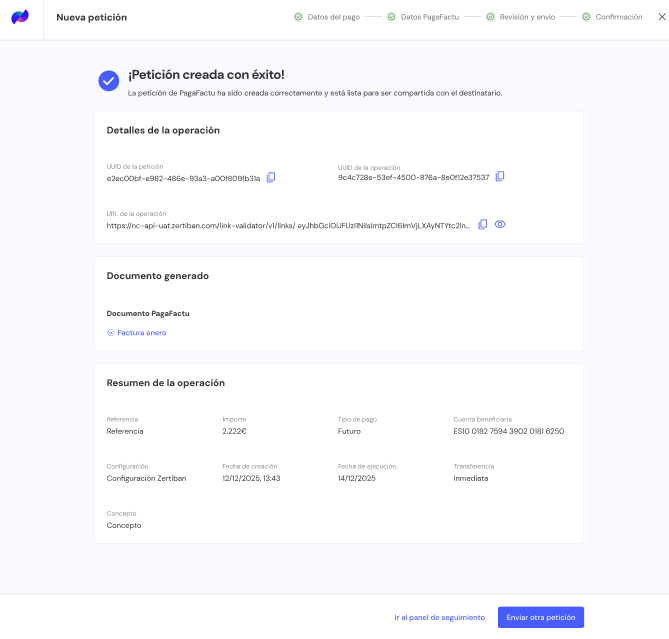Copy the URL de la operación
The height and width of the screenshot is (639, 669).
pos(482,225)
